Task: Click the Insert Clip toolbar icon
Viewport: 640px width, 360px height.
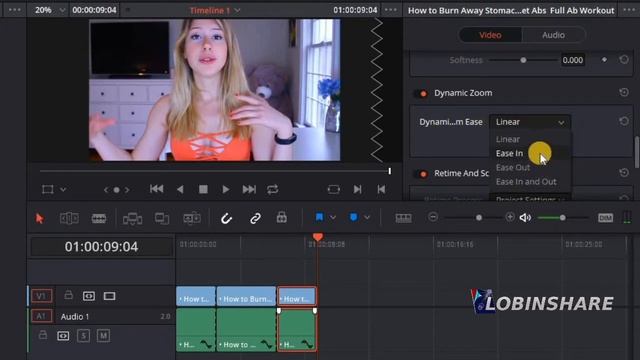Action: pyautogui.click(x=132, y=218)
